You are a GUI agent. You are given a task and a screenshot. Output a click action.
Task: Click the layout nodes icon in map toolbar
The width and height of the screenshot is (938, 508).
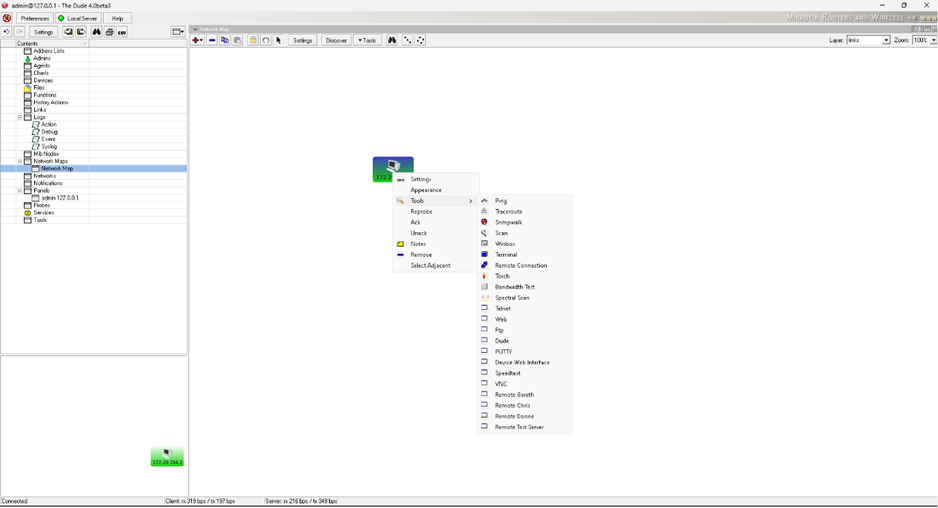pos(407,40)
